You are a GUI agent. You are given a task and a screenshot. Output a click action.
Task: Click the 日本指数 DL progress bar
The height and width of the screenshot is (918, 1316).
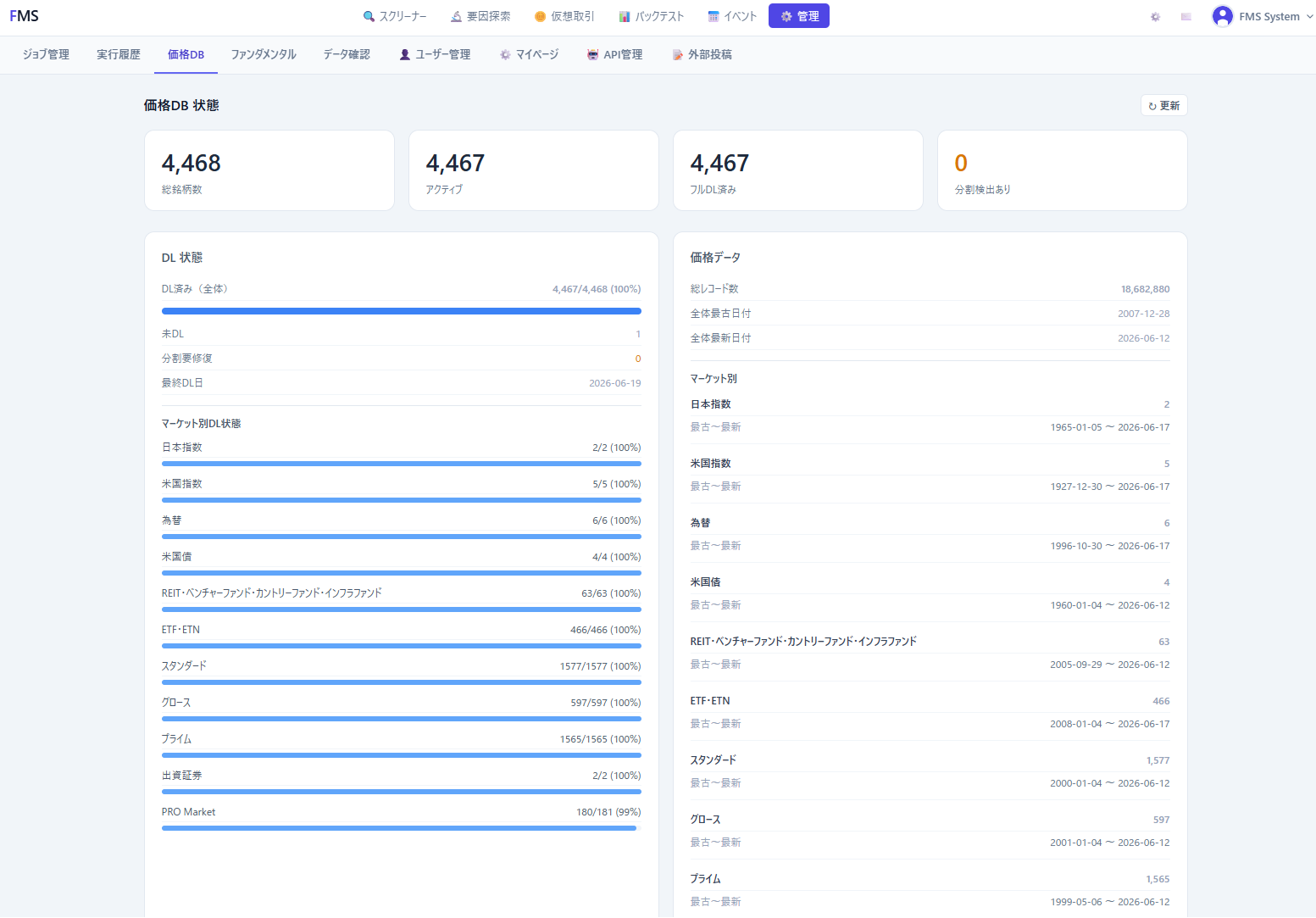click(x=402, y=464)
